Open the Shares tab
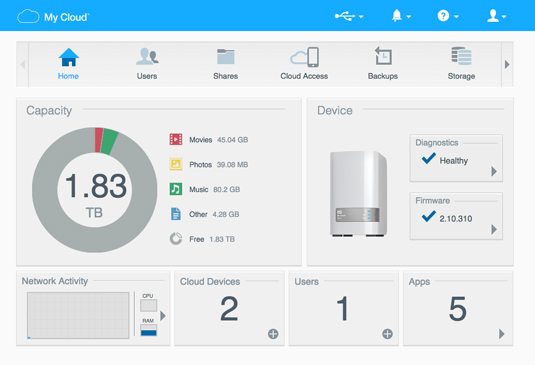Image resolution: width=535 pixels, height=365 pixels. pyautogui.click(x=226, y=64)
